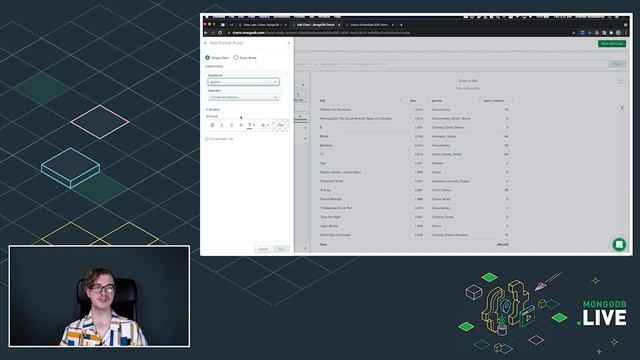The image size is (640, 360).
Task: Click the table vertical scrollbar handle
Action: coord(622,108)
